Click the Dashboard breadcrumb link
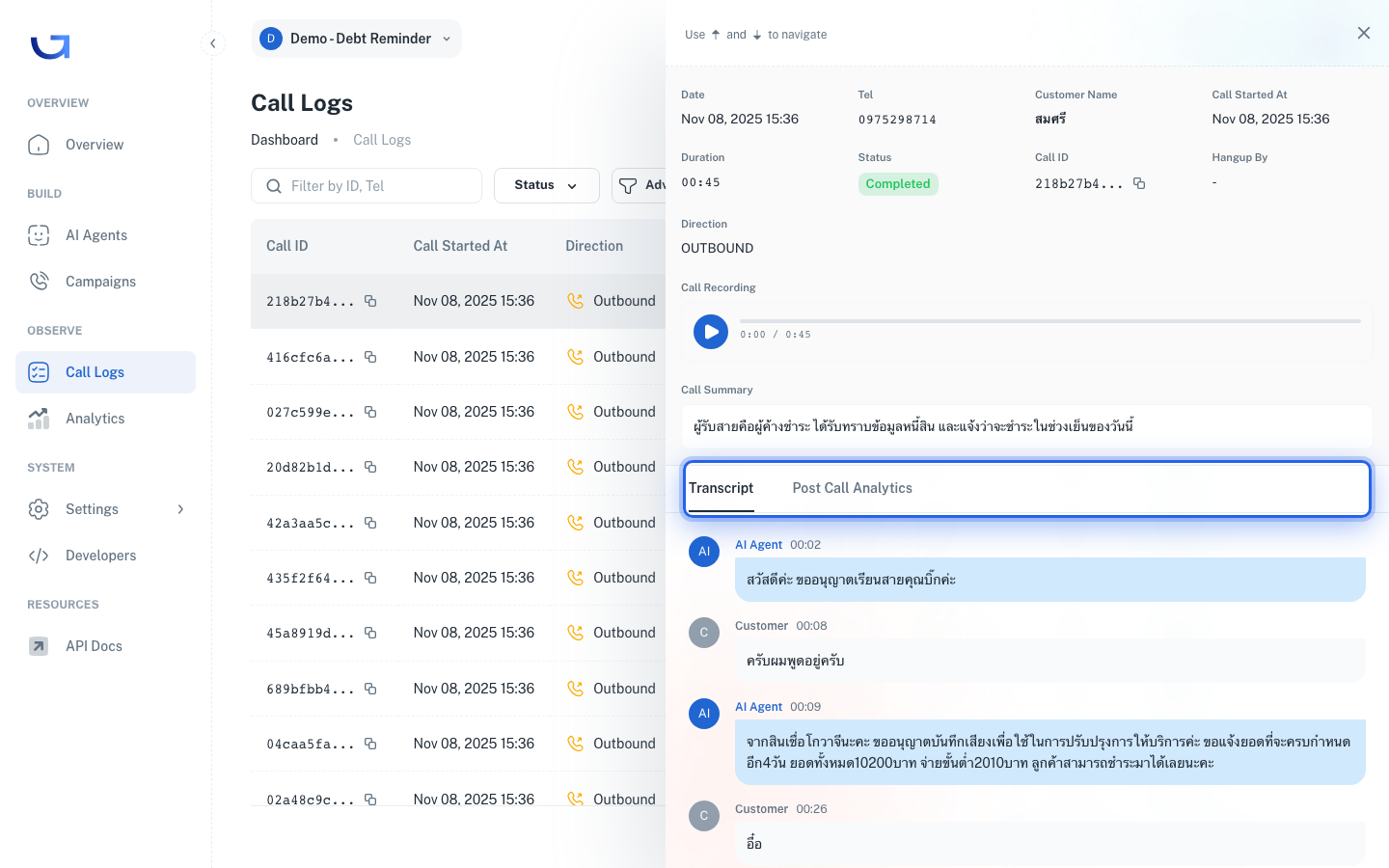Screen dimensions: 1389x868 click(285, 140)
